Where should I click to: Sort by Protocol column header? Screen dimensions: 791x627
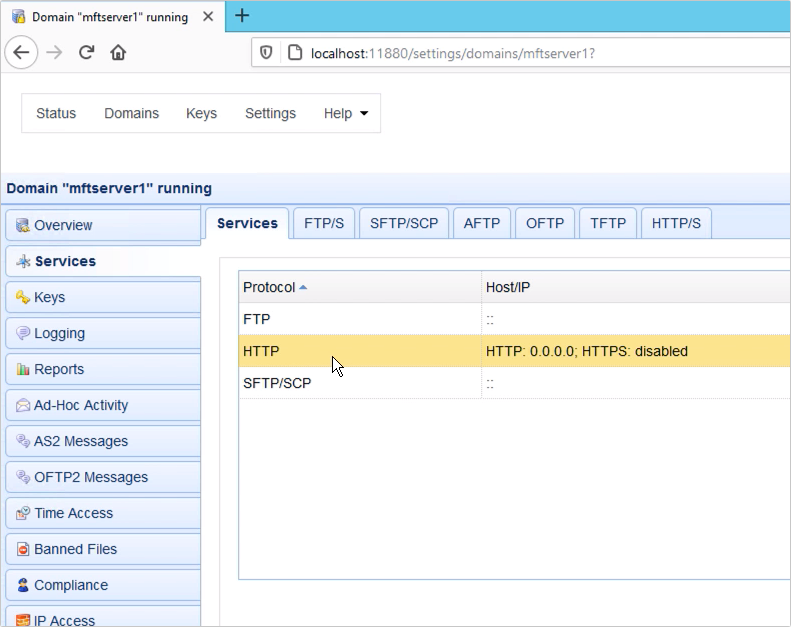[x=270, y=287]
